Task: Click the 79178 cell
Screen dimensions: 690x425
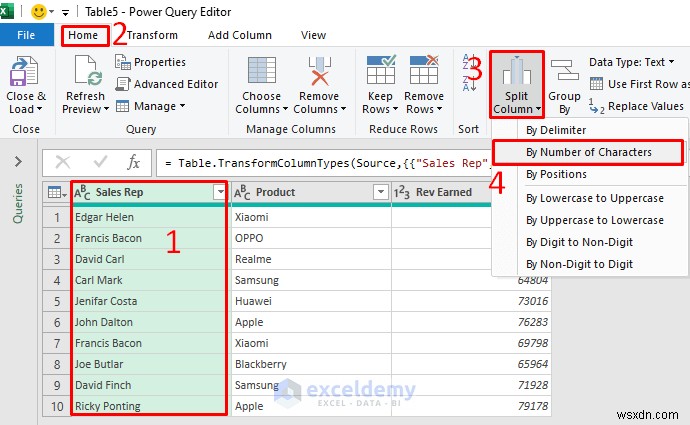Action: point(471,406)
